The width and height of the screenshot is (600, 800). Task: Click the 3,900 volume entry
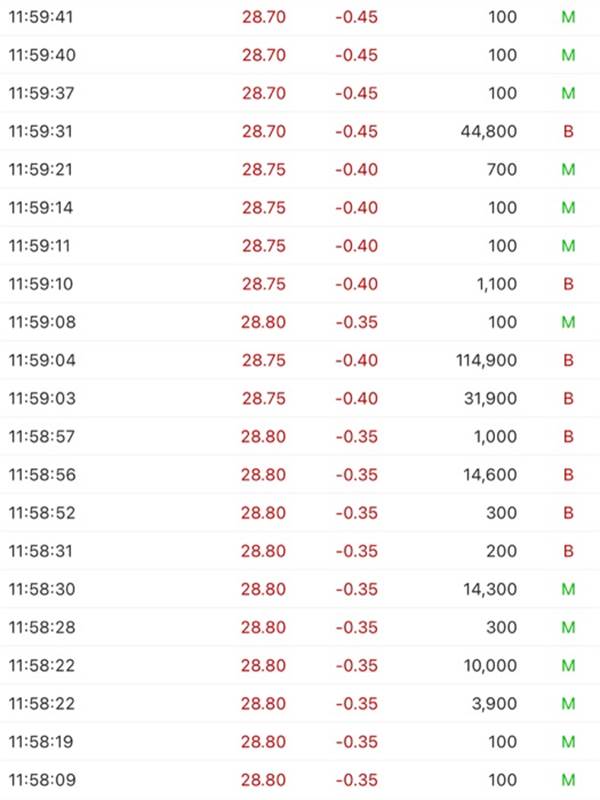493,704
